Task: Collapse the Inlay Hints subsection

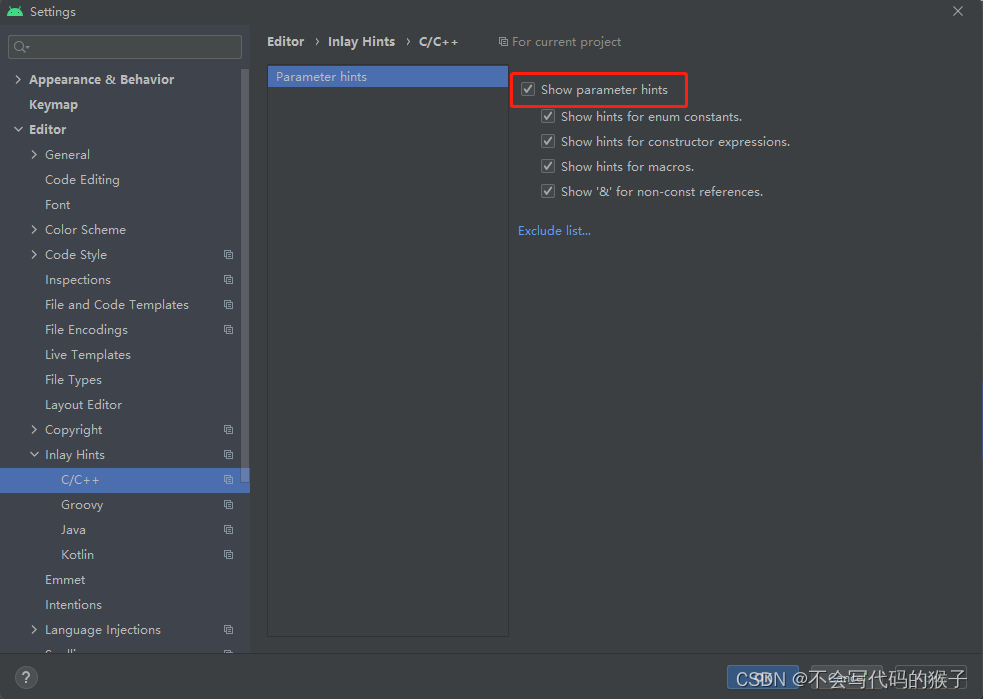Action: click(34, 455)
